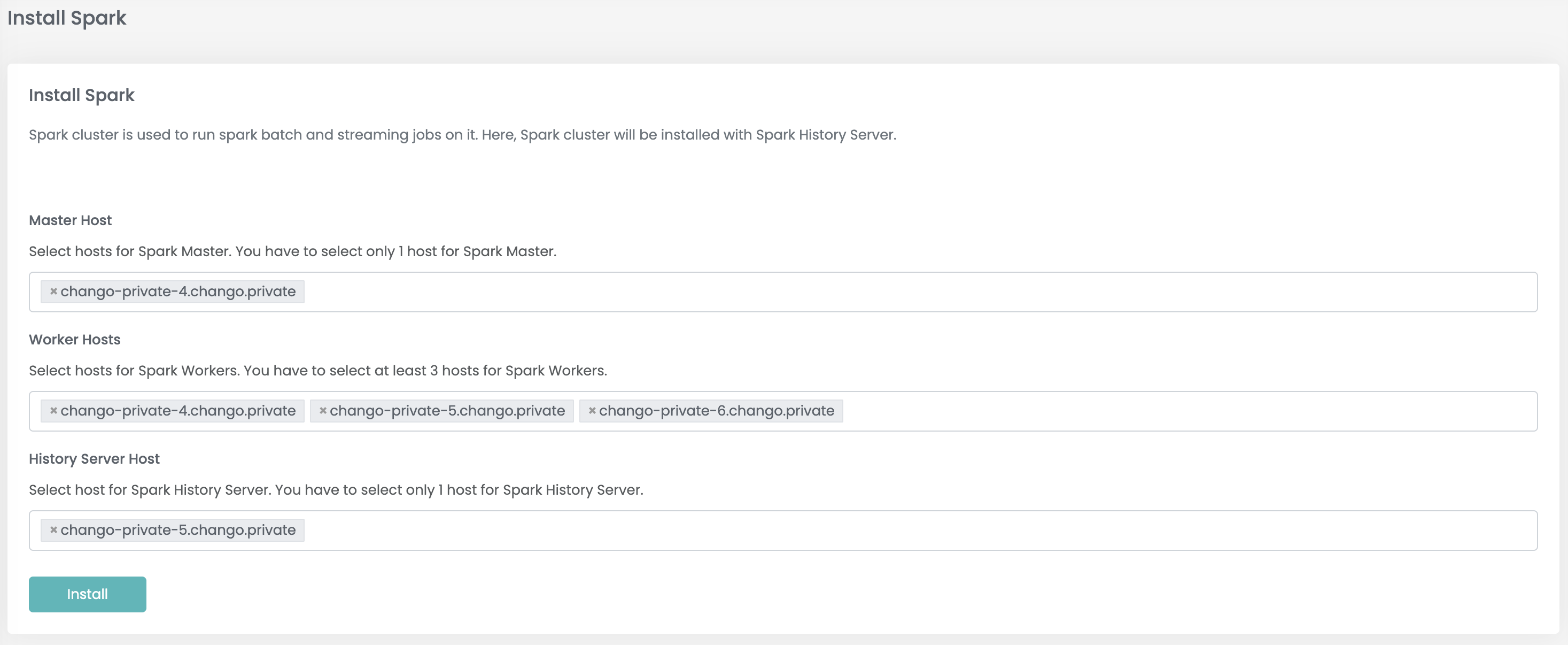1568x645 pixels.
Task: Click the Install Spark heading inside the card
Action: [82, 96]
